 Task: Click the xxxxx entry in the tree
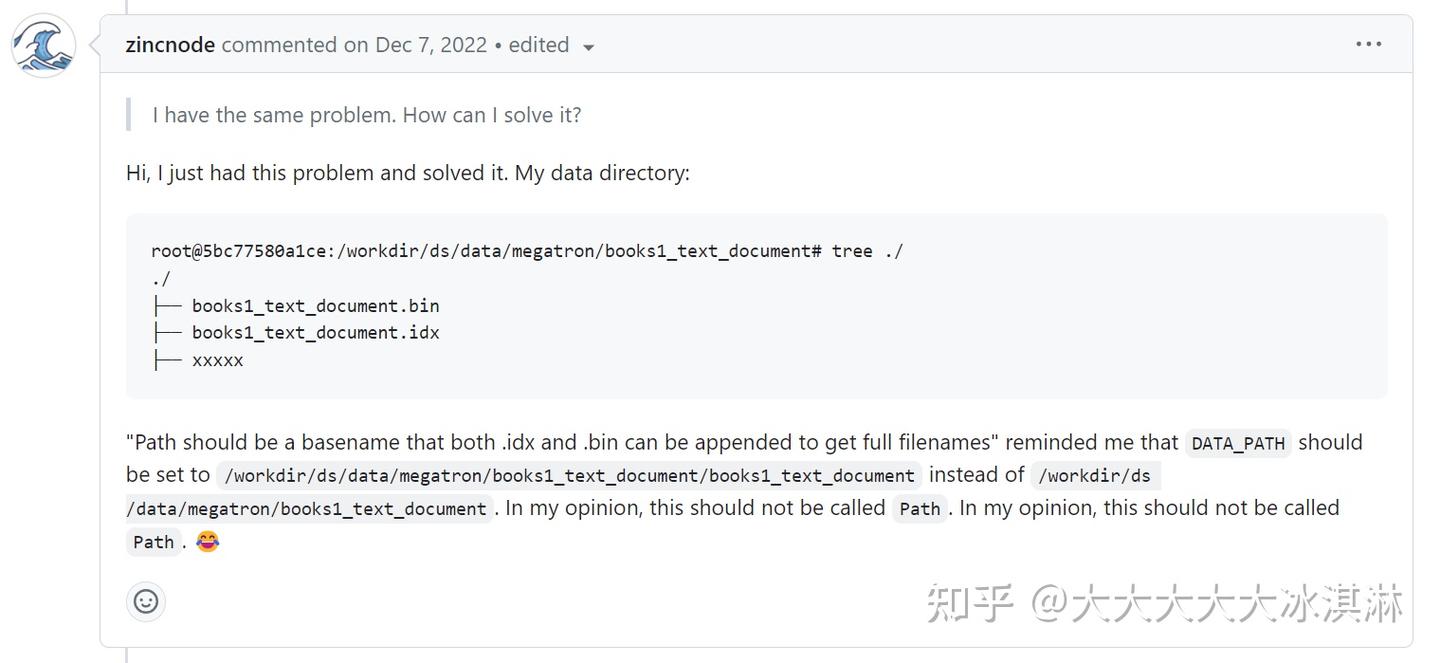pyautogui.click(x=217, y=360)
